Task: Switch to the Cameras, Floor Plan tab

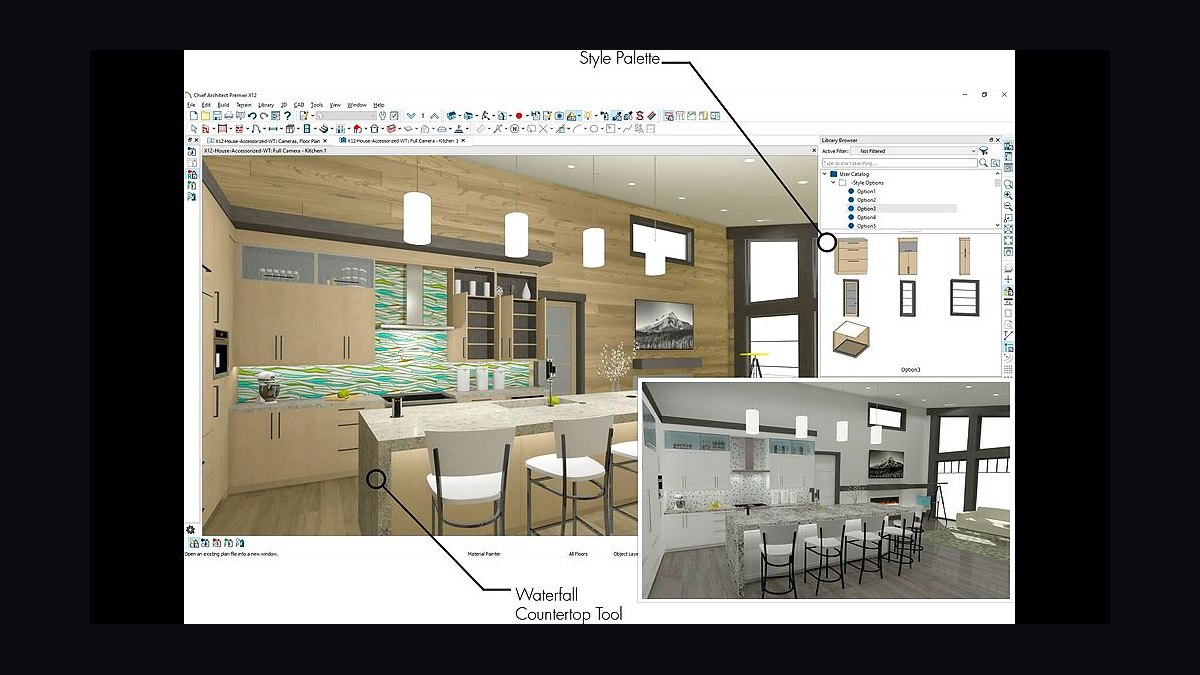Action: (x=262, y=141)
